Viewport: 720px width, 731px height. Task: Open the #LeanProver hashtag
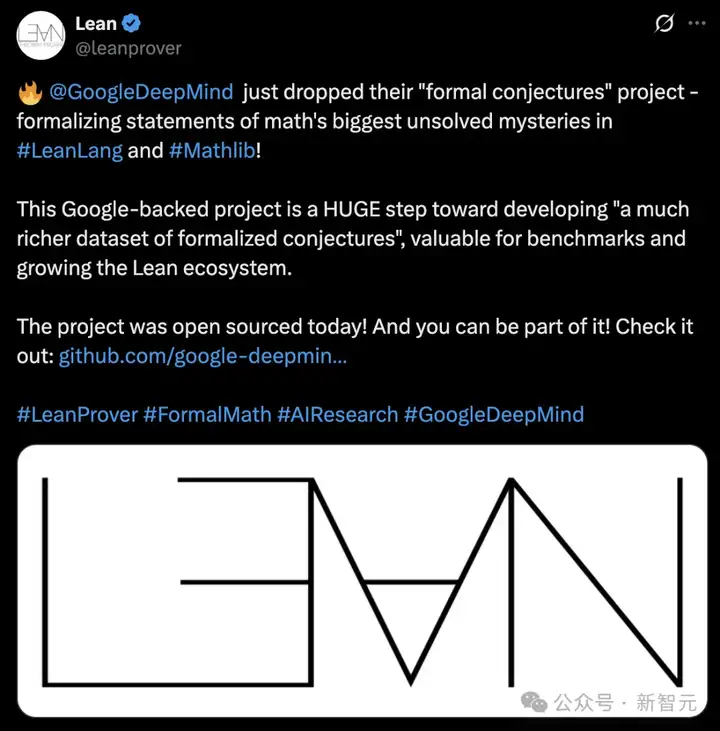[x=77, y=414]
